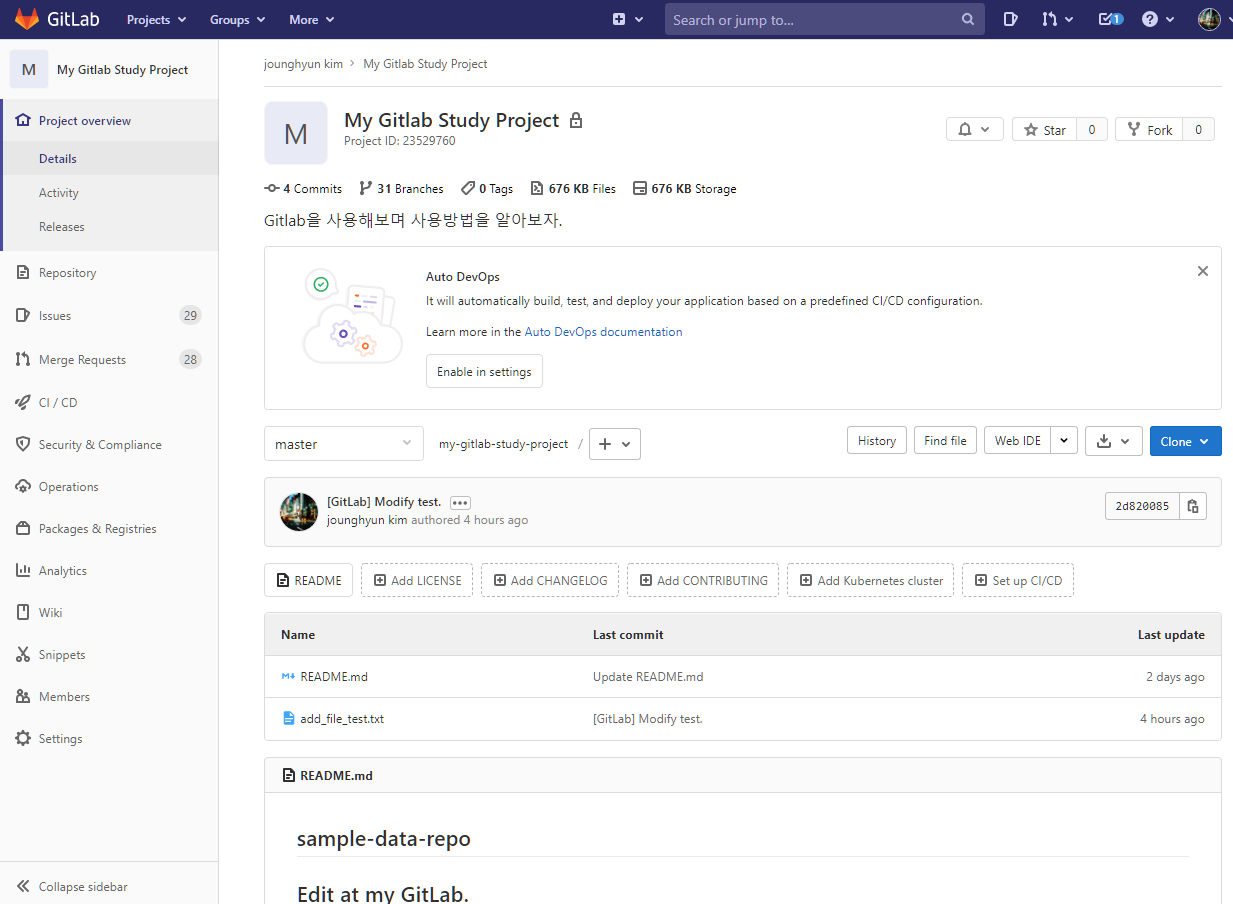Image resolution: width=1233 pixels, height=904 pixels.
Task: Click the Packages & Registries icon
Action: click(x=23, y=528)
